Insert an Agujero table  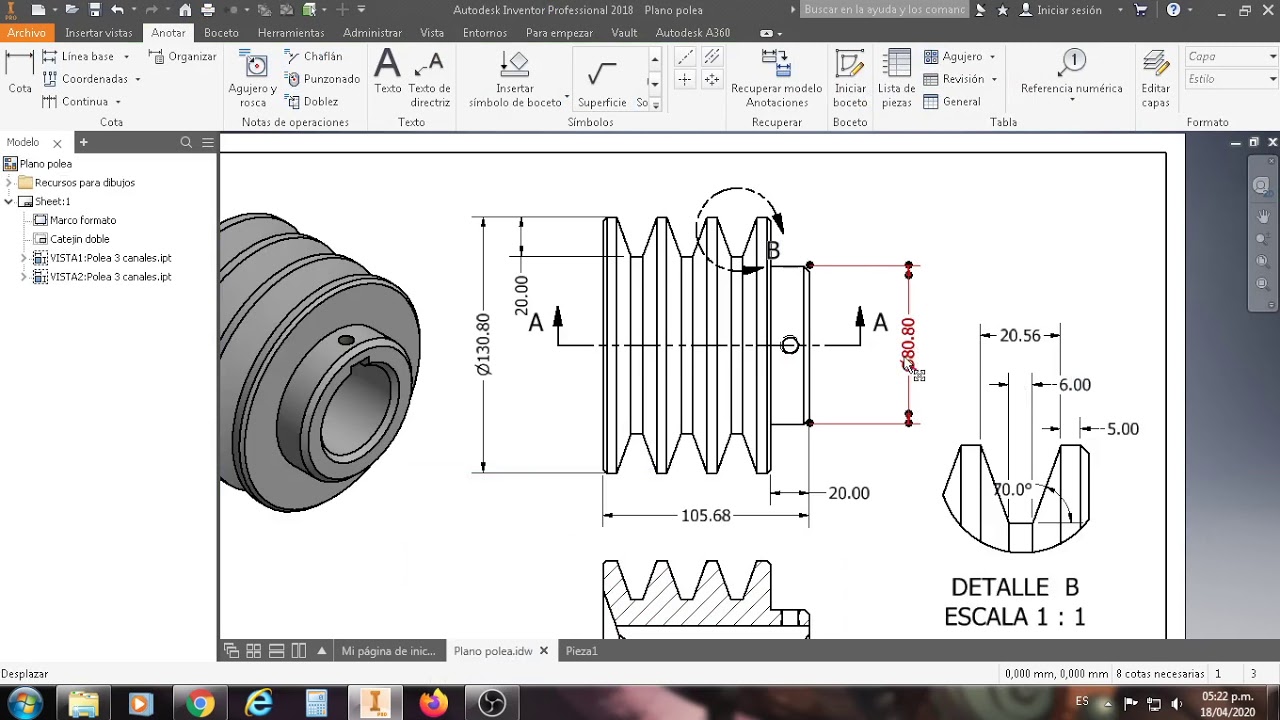tap(953, 56)
